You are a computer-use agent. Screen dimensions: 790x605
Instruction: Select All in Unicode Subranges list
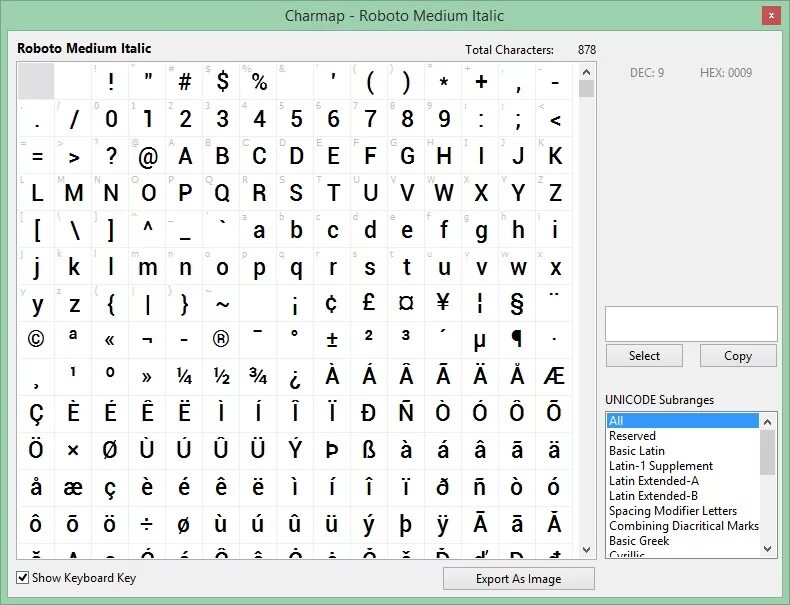click(683, 421)
